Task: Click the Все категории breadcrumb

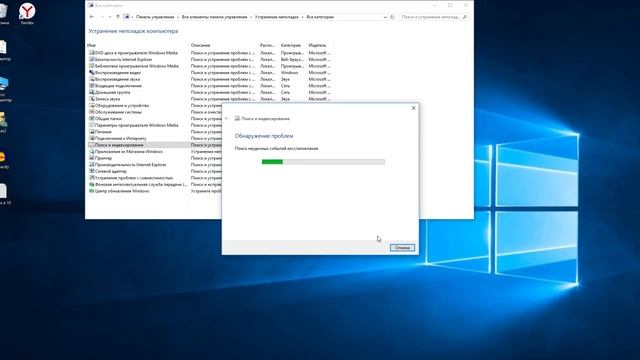Action: [x=320, y=17]
